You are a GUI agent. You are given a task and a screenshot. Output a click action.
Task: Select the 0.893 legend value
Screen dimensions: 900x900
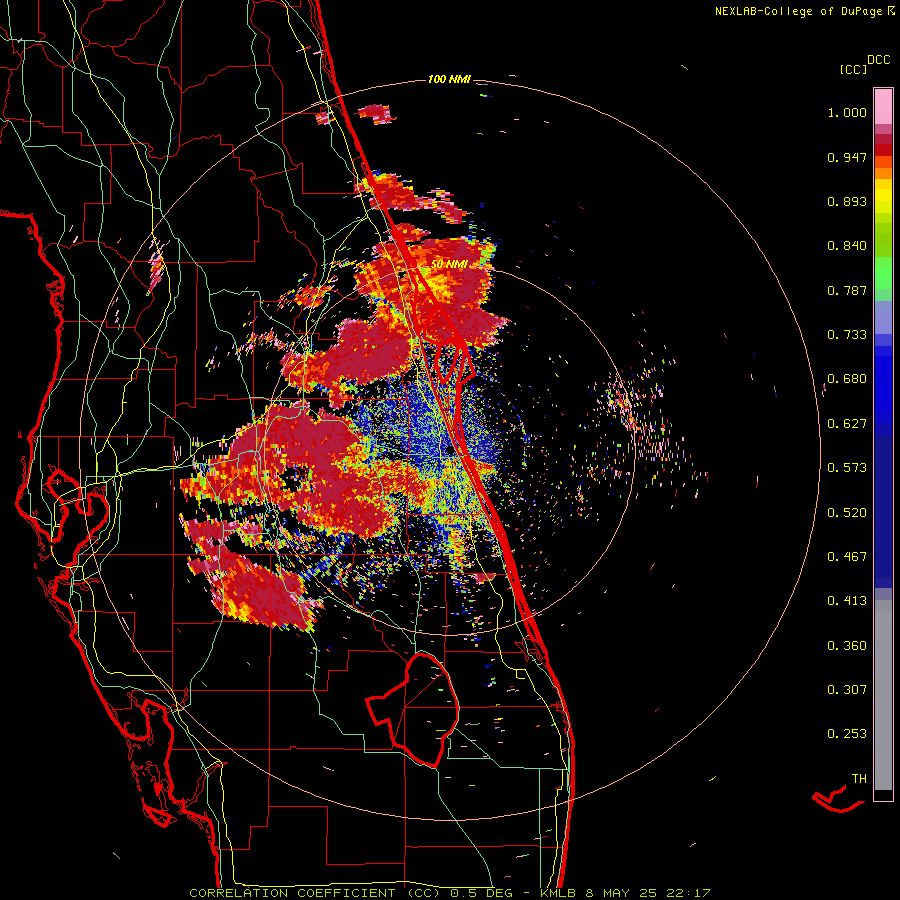click(847, 201)
